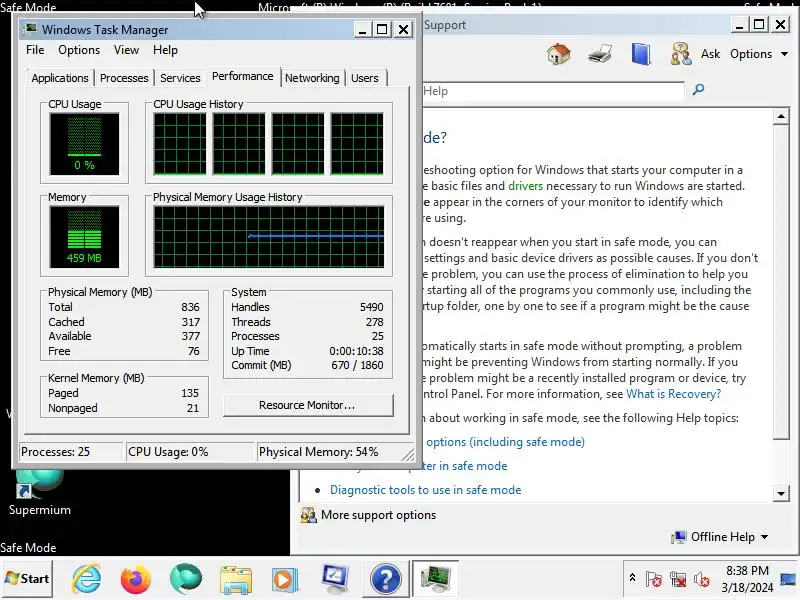This screenshot has height=600, width=800.
Task: Click the Show desktop button
Action: [x=788, y=579]
